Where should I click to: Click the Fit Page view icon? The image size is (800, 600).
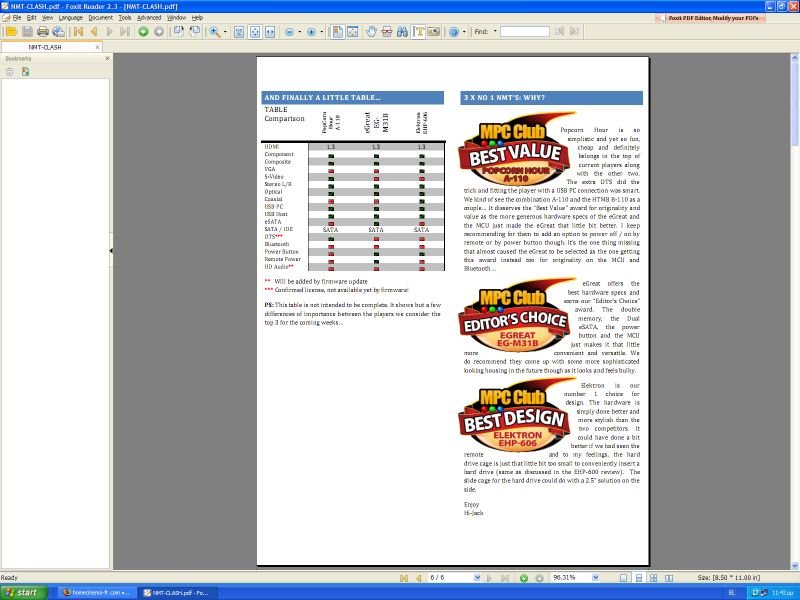[x=255, y=32]
